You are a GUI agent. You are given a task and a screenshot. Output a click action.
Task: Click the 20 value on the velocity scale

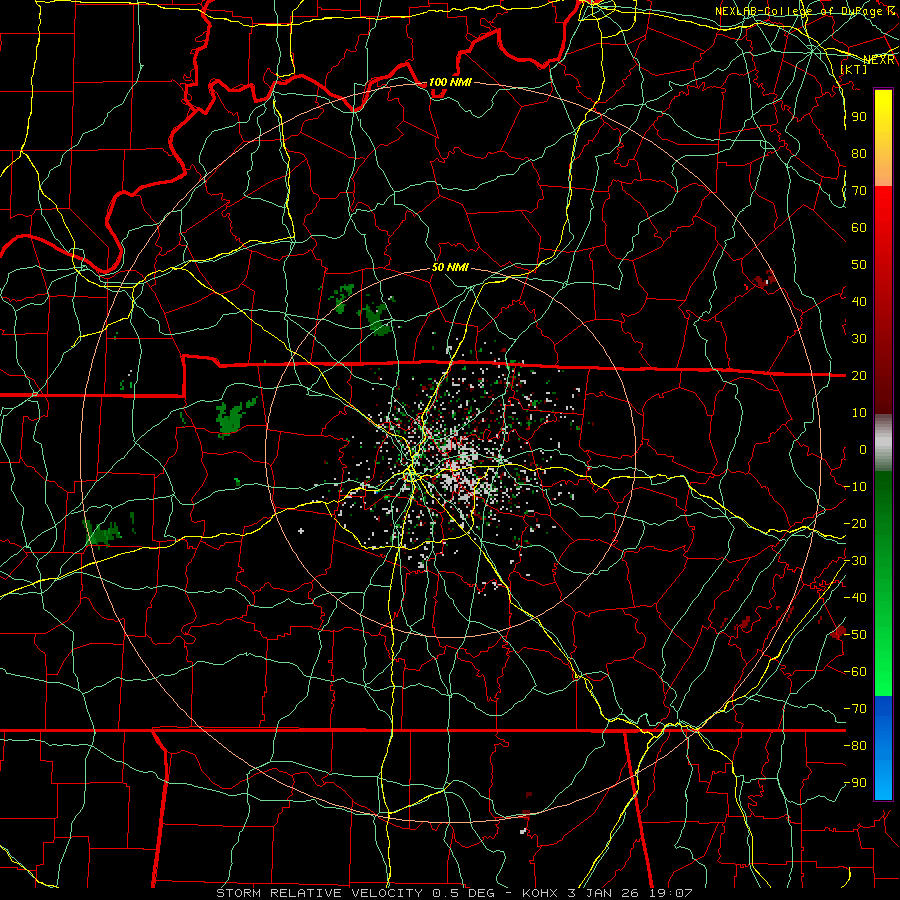(859, 375)
